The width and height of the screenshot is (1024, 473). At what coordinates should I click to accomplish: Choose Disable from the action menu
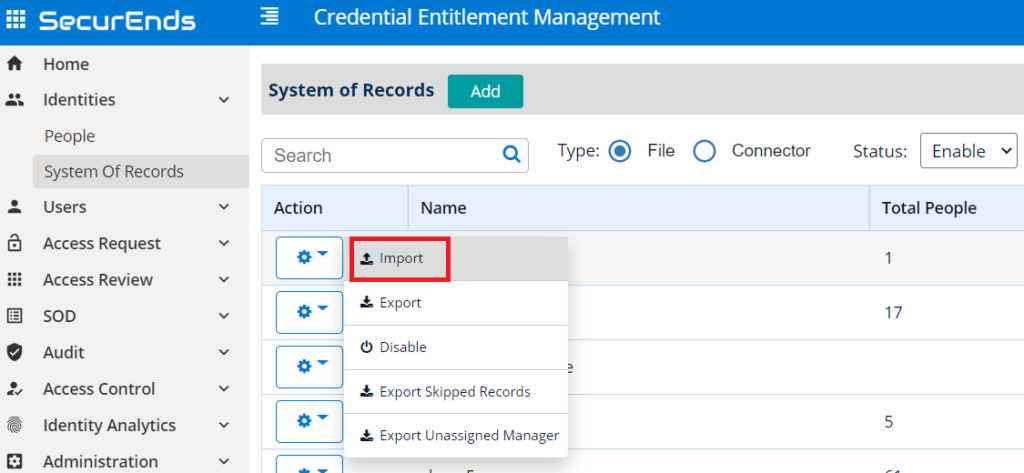[456, 347]
